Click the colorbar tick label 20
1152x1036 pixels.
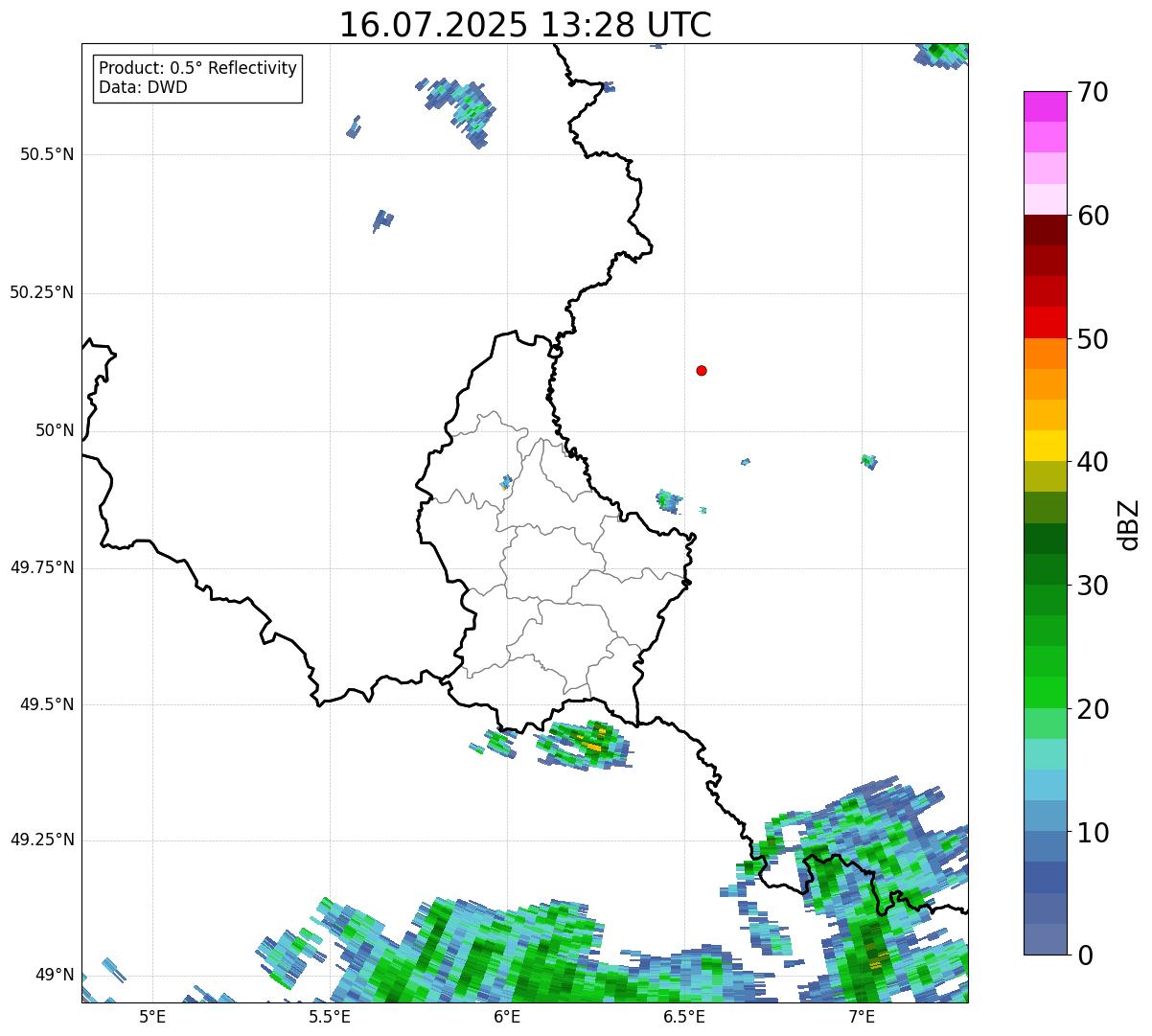coord(1093,709)
